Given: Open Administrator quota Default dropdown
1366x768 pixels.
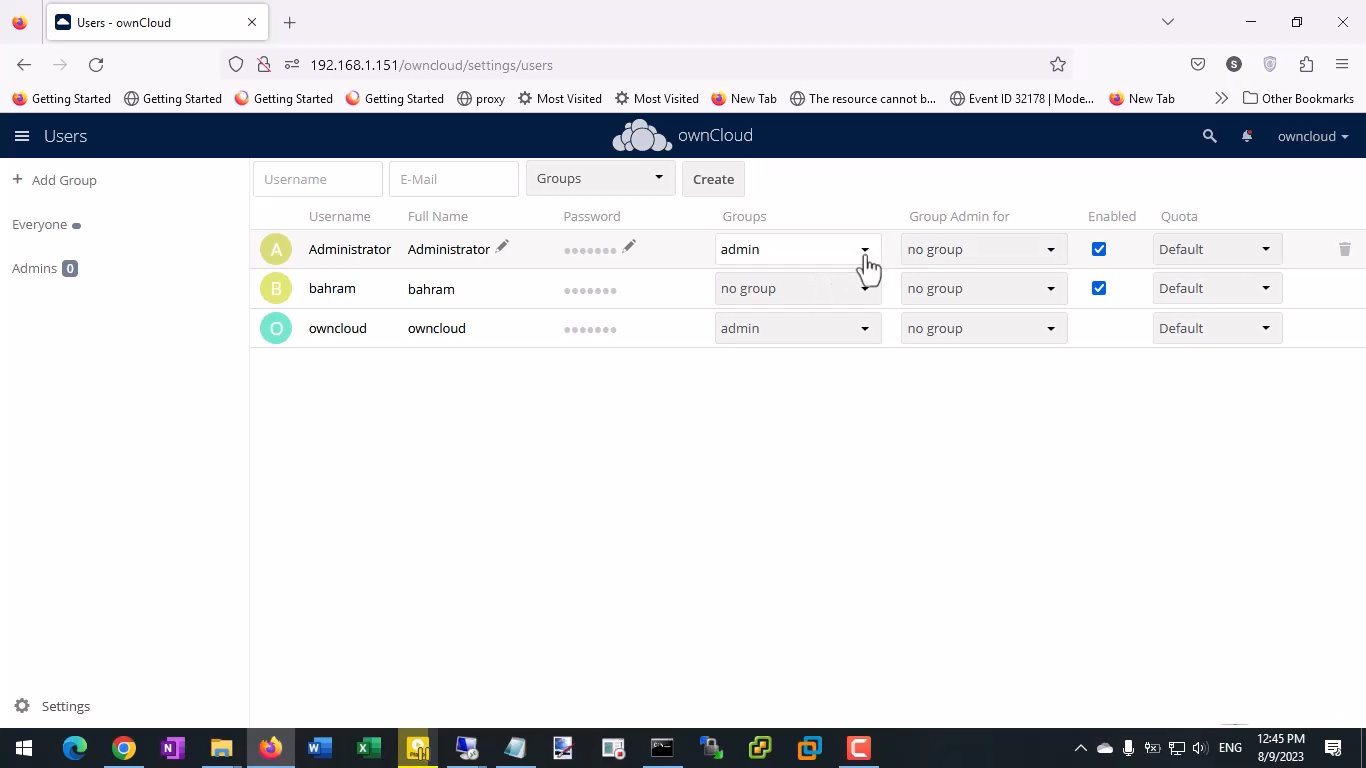Looking at the screenshot, I should pyautogui.click(x=1217, y=249).
